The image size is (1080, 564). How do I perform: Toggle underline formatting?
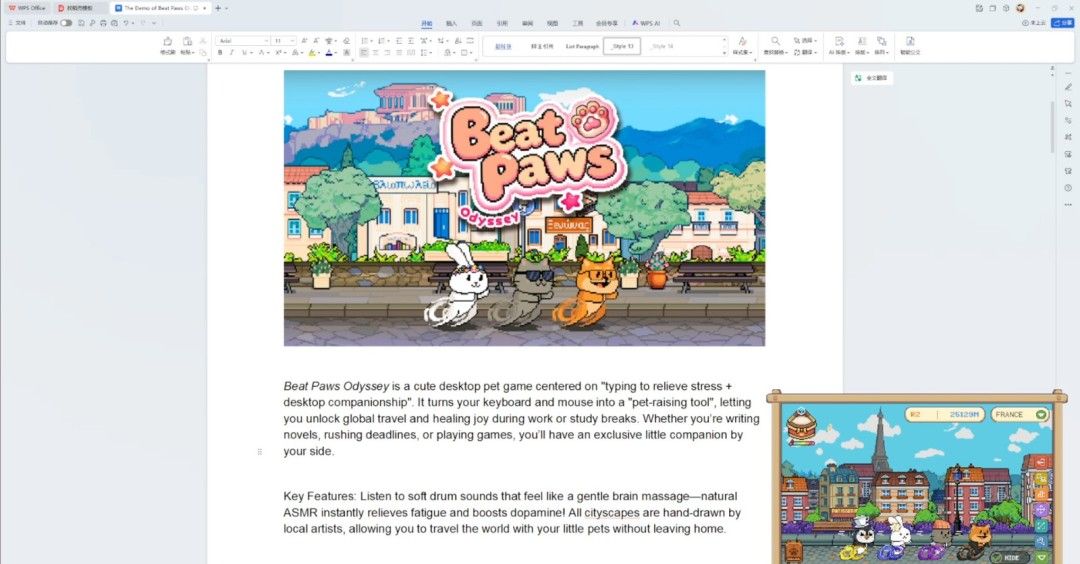(245, 52)
